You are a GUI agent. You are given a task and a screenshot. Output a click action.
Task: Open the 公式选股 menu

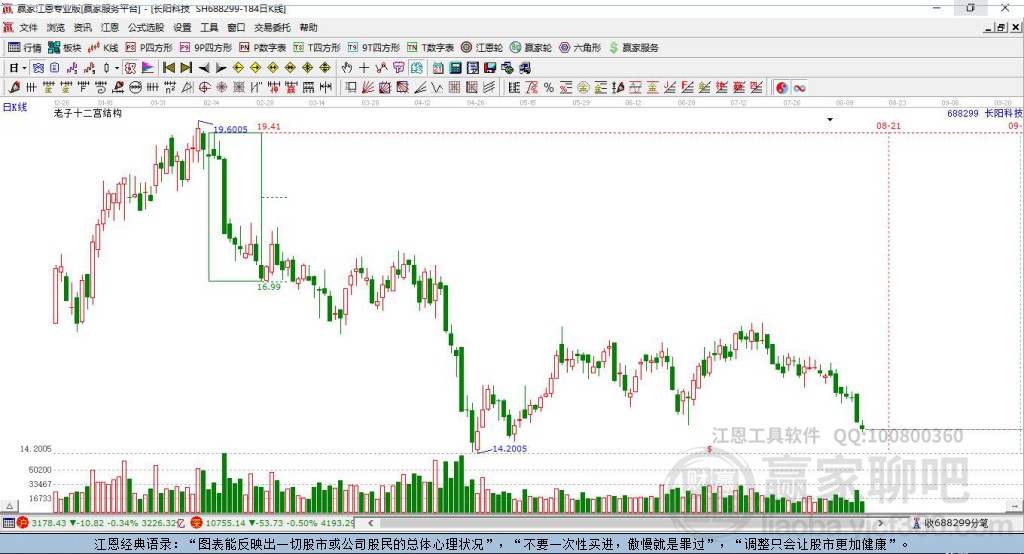146,27
